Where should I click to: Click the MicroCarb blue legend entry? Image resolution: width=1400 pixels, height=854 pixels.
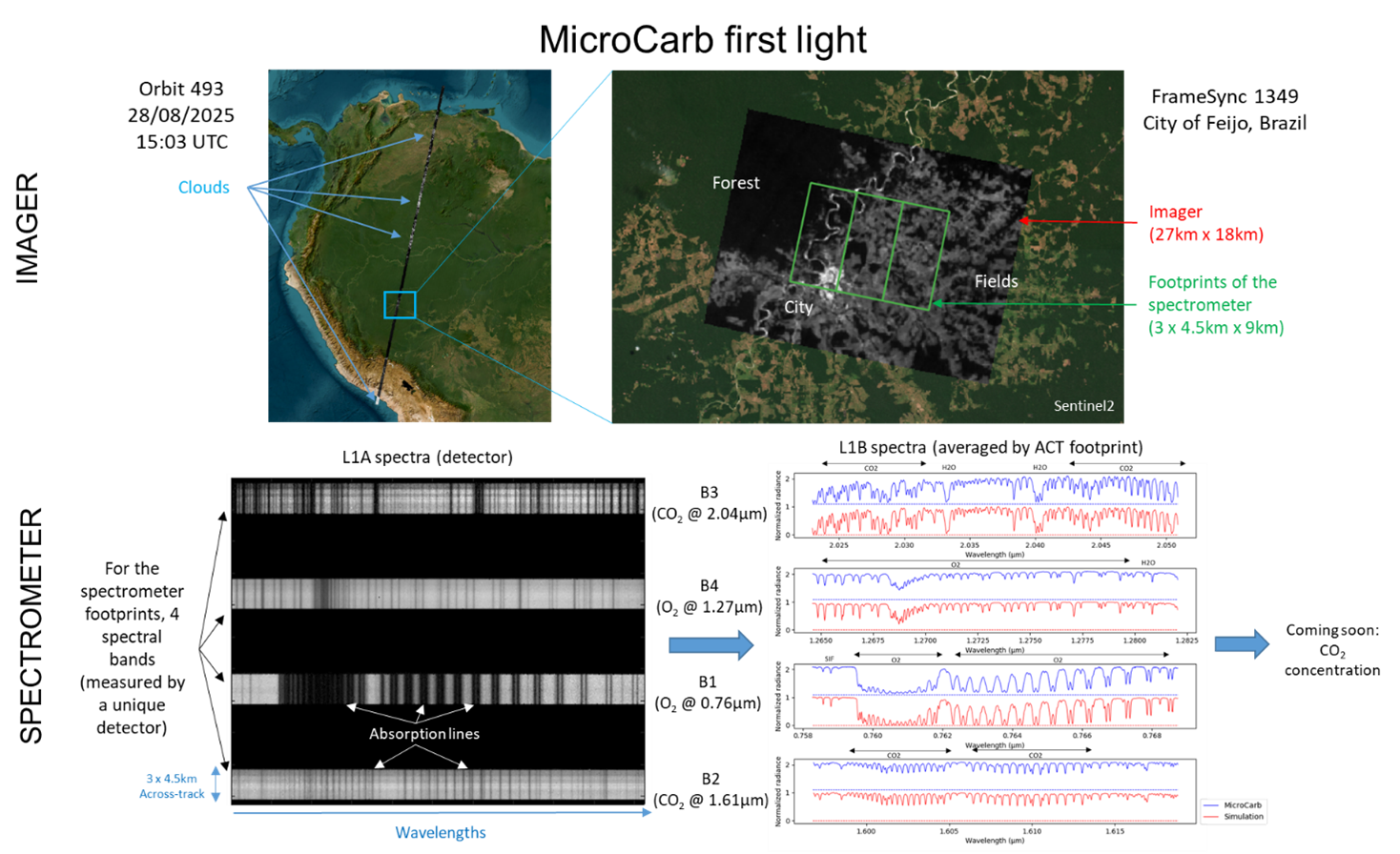[1242, 805]
